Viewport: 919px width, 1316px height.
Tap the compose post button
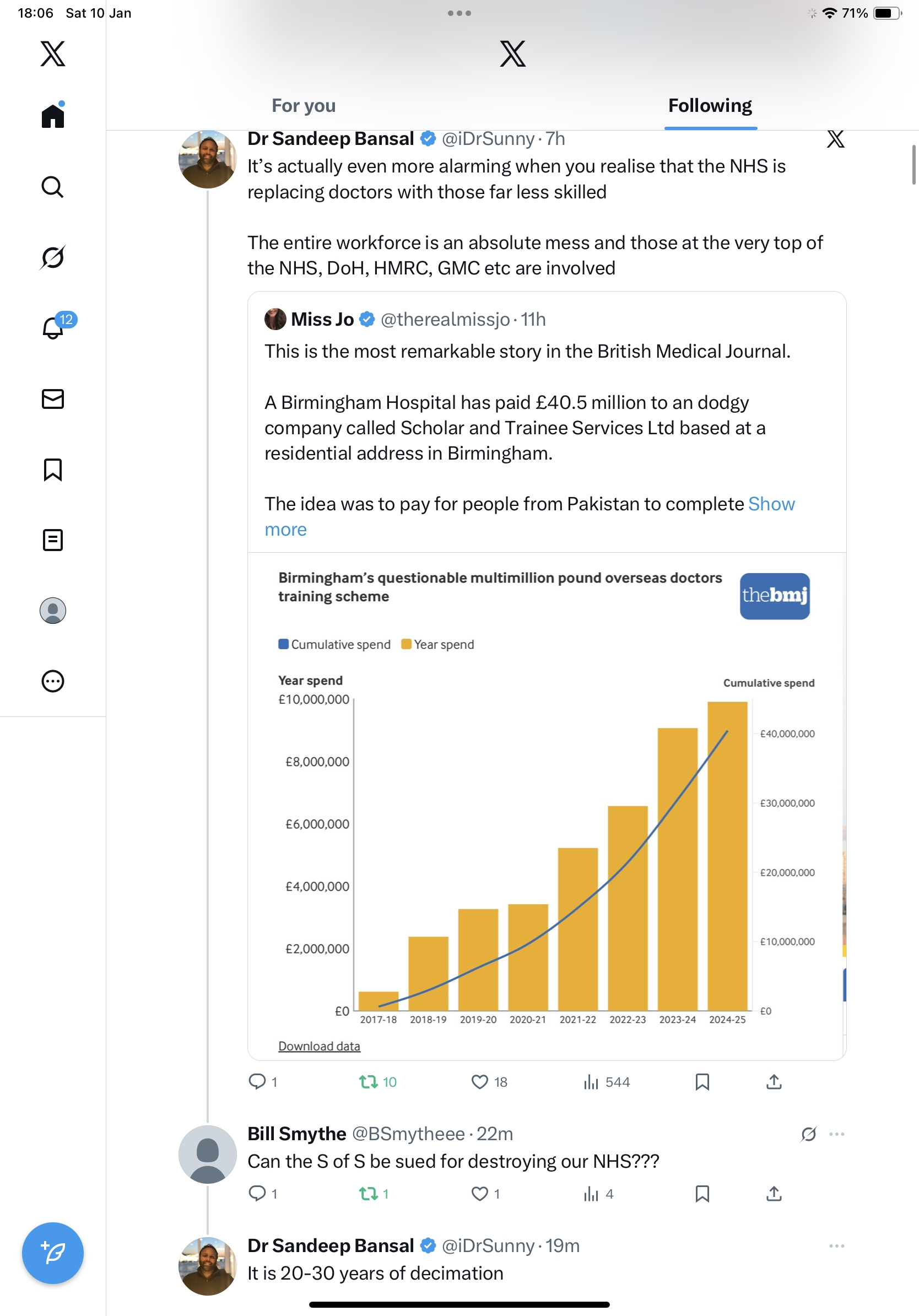click(x=53, y=1253)
